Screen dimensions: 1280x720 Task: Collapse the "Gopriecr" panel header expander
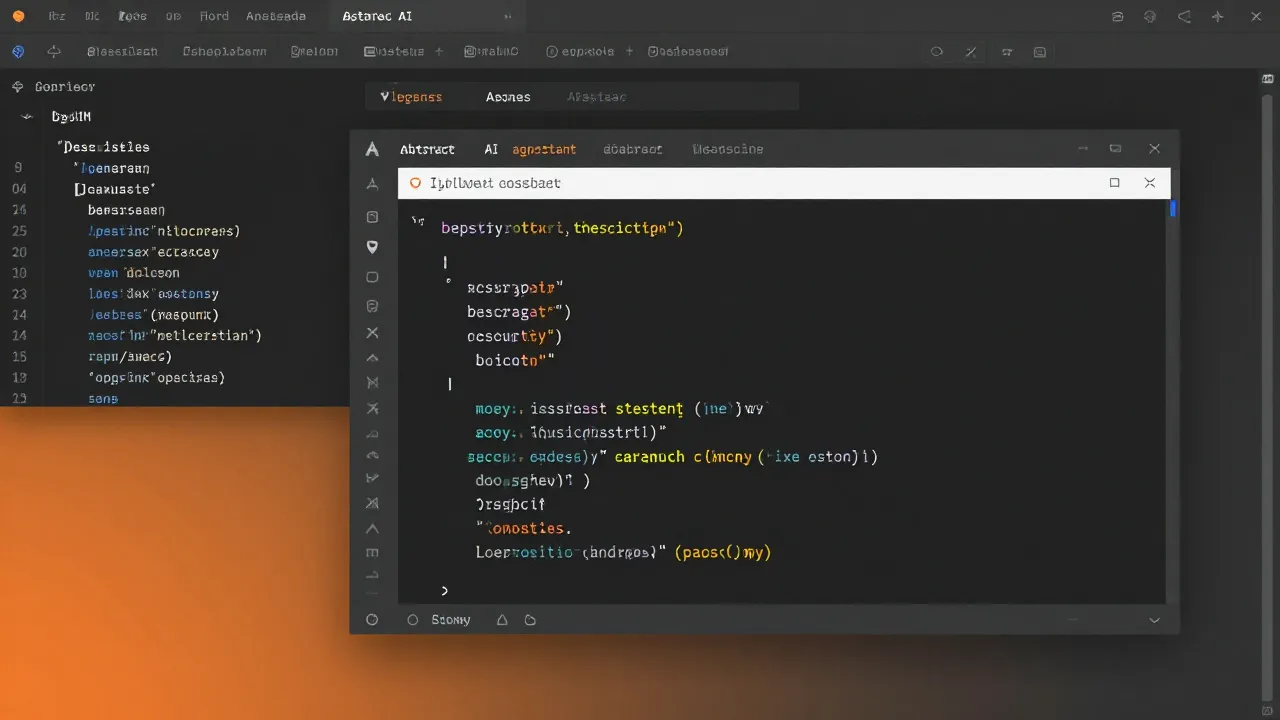point(17,87)
